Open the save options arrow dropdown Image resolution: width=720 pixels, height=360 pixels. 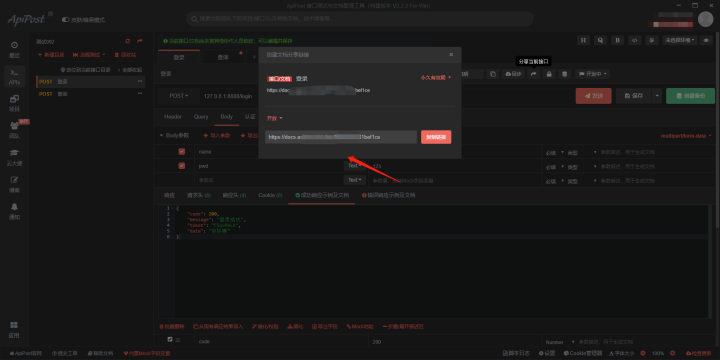[x=657, y=96]
